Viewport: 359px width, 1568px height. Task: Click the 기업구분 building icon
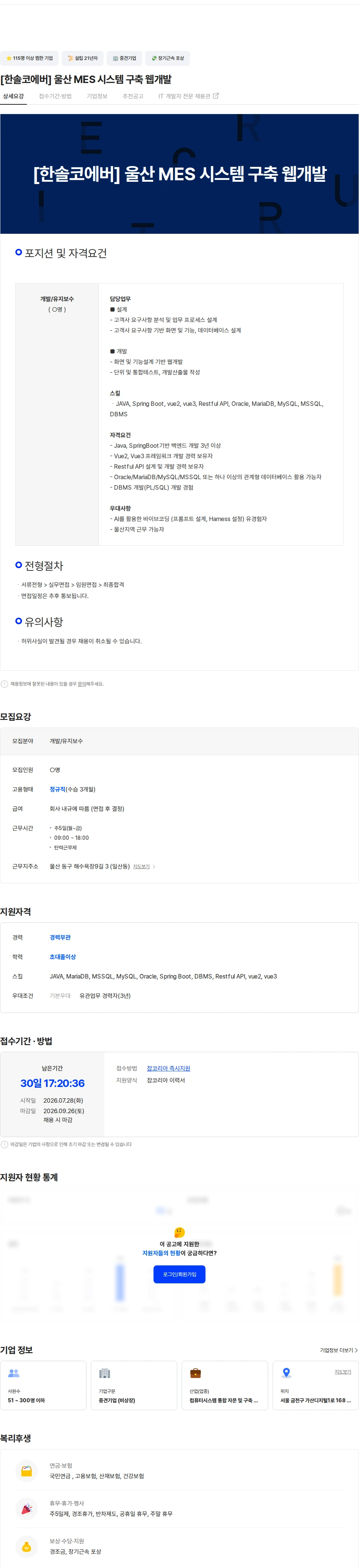tap(105, 1373)
